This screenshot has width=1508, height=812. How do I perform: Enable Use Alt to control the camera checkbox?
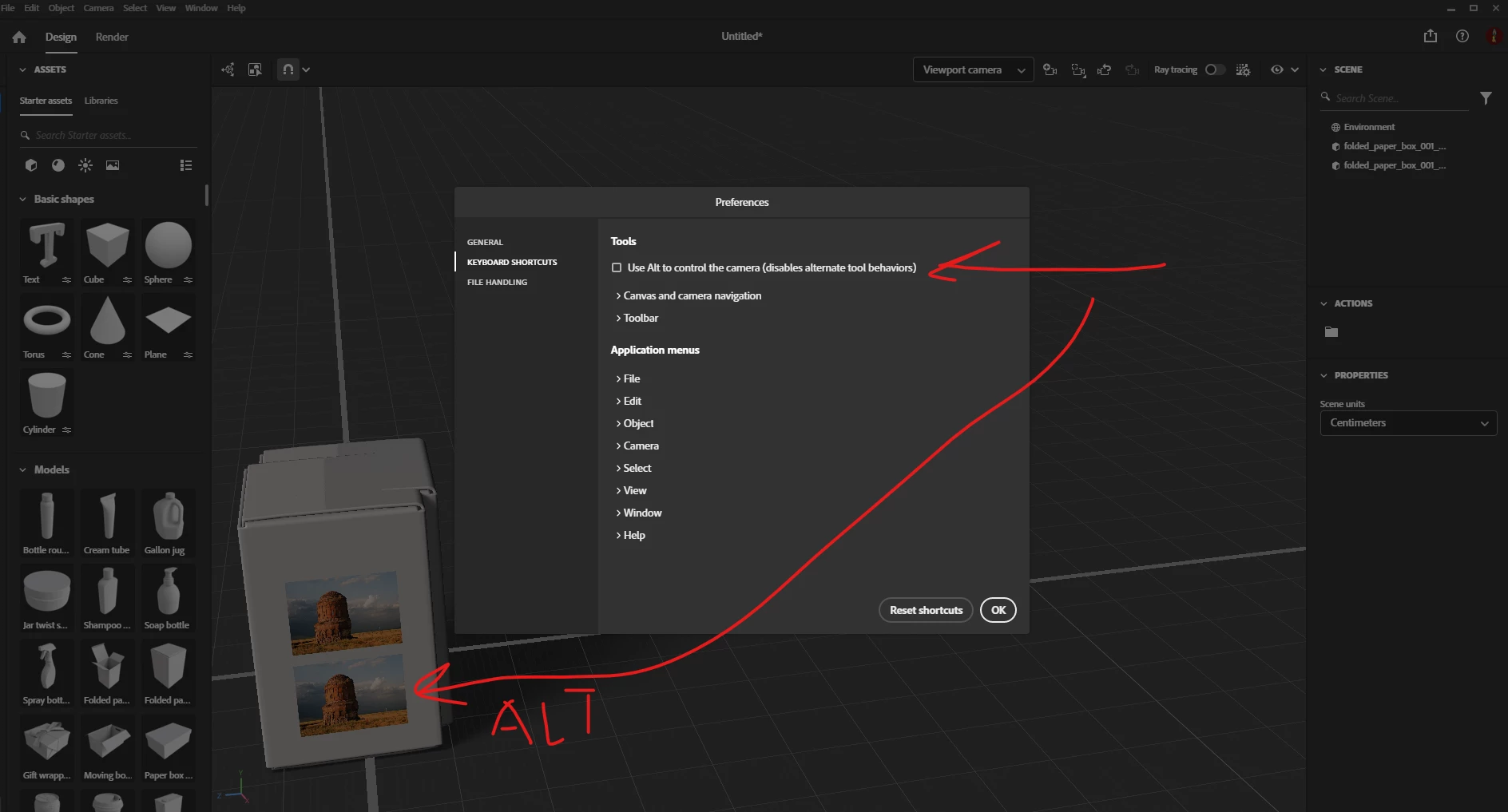[x=617, y=267]
